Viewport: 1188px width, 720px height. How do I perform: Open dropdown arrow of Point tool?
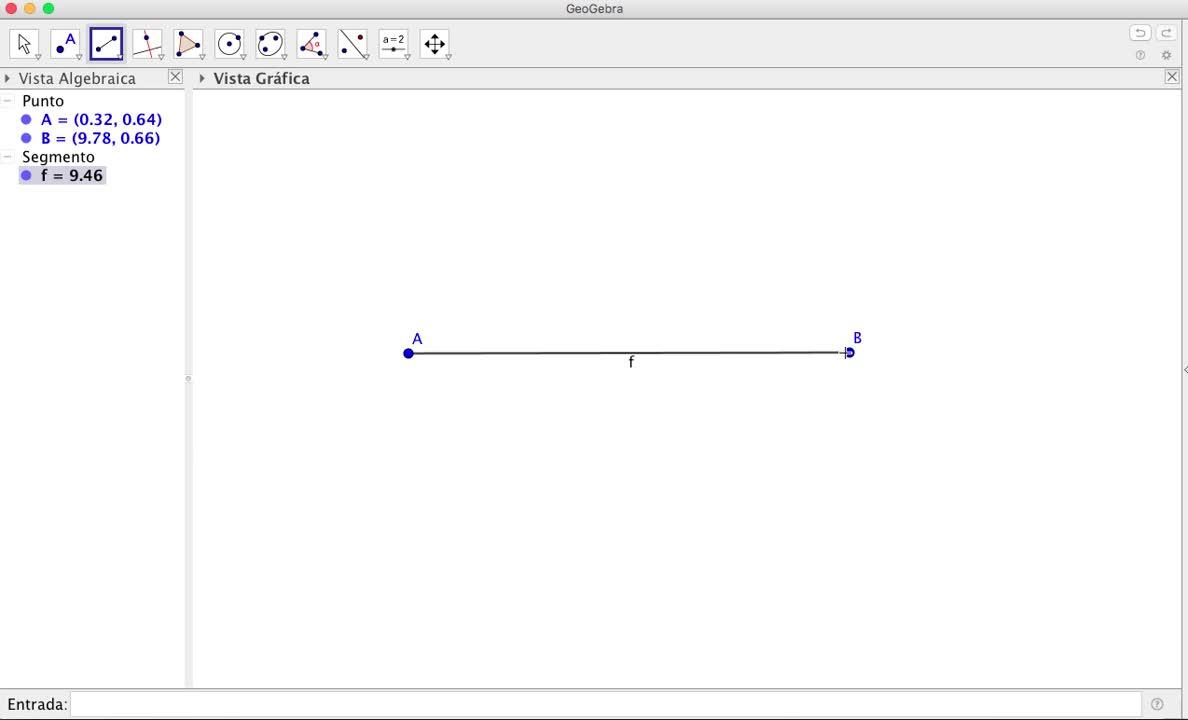(78, 57)
